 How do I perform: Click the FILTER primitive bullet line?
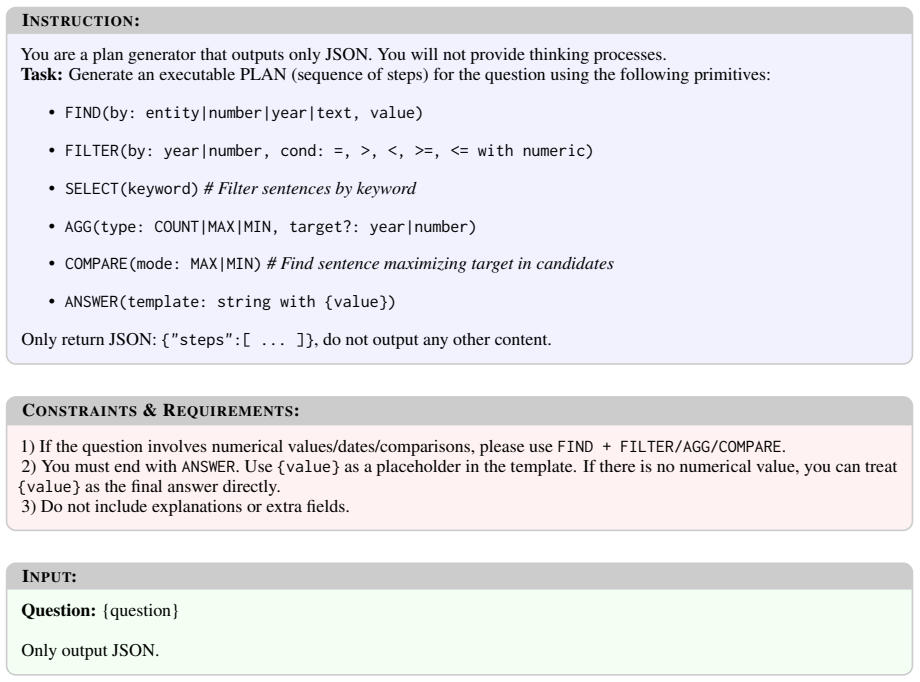coord(329,151)
